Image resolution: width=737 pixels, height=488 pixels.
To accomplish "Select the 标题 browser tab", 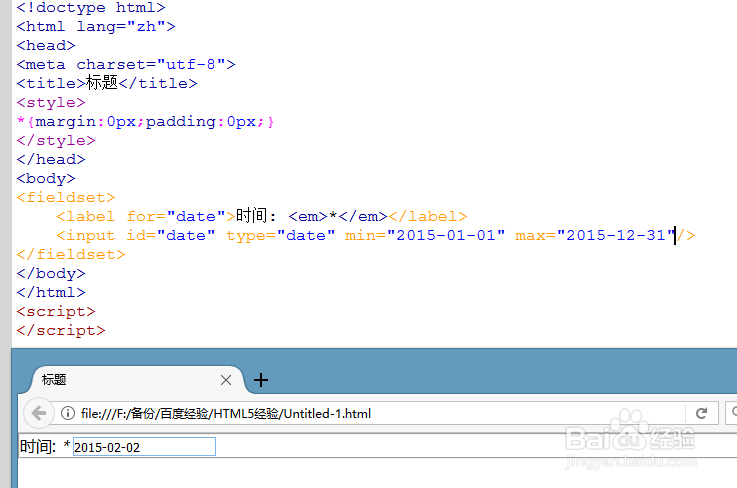I will pos(136,380).
